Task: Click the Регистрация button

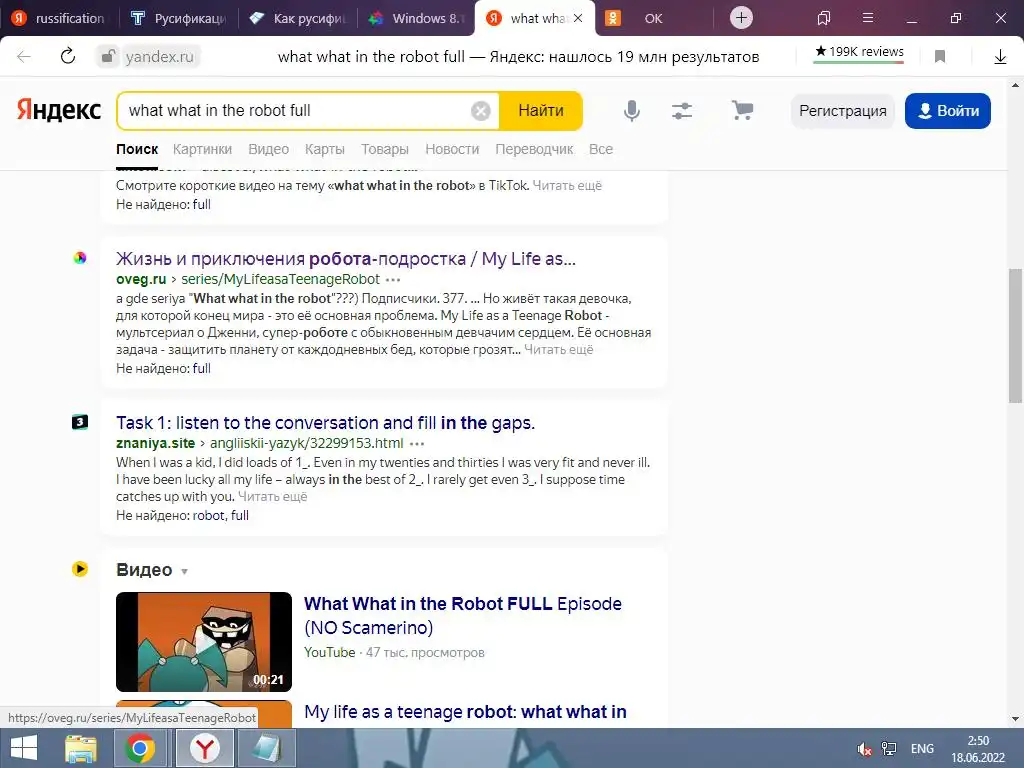Action: pos(842,111)
